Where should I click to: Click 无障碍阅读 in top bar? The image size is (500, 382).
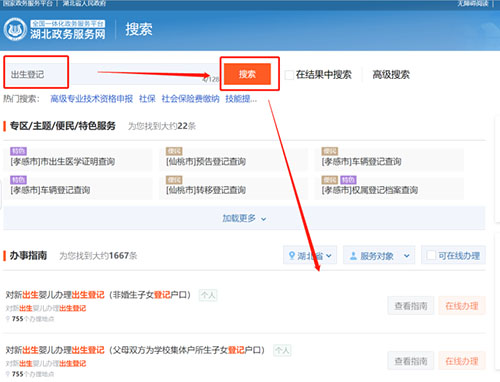tap(472, 3)
